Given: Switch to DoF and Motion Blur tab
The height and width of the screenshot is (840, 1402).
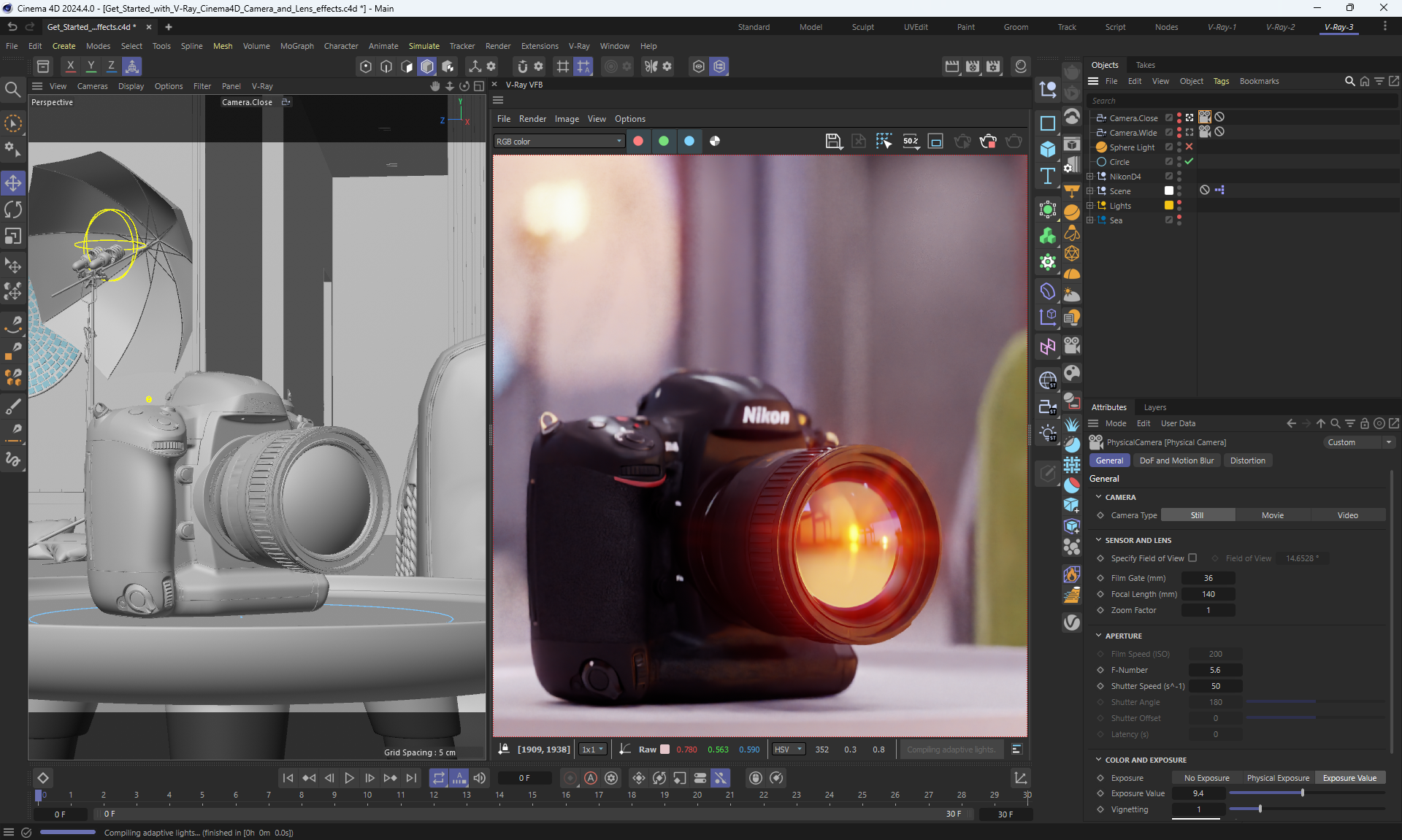Looking at the screenshot, I should (x=1176, y=461).
